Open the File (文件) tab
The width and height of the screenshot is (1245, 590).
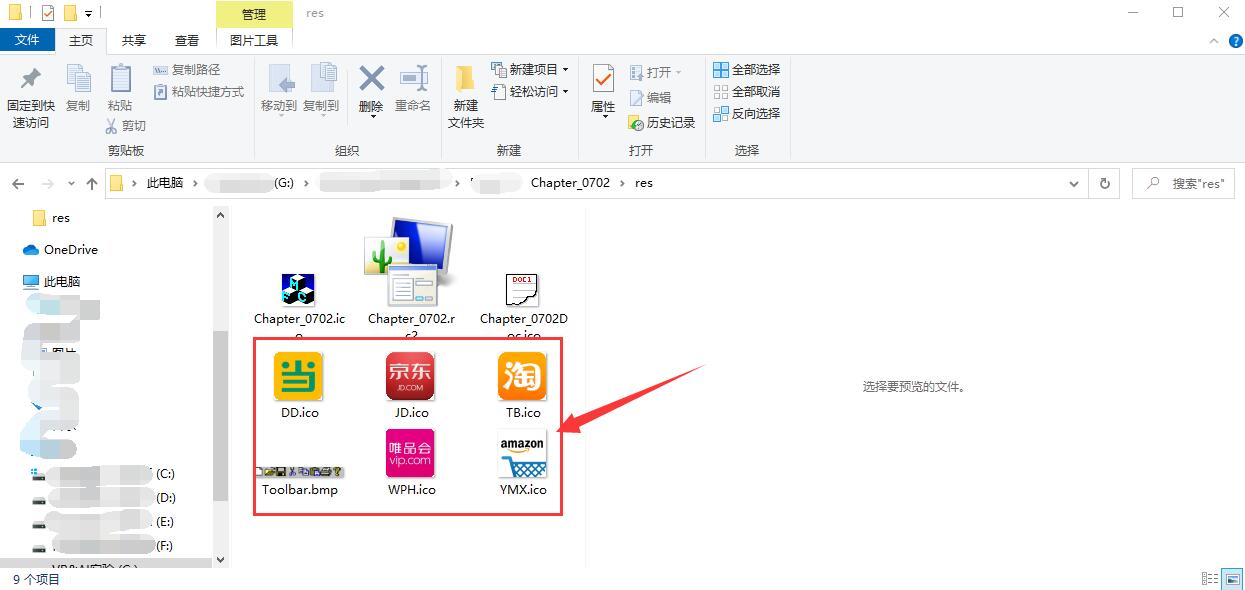click(28, 40)
